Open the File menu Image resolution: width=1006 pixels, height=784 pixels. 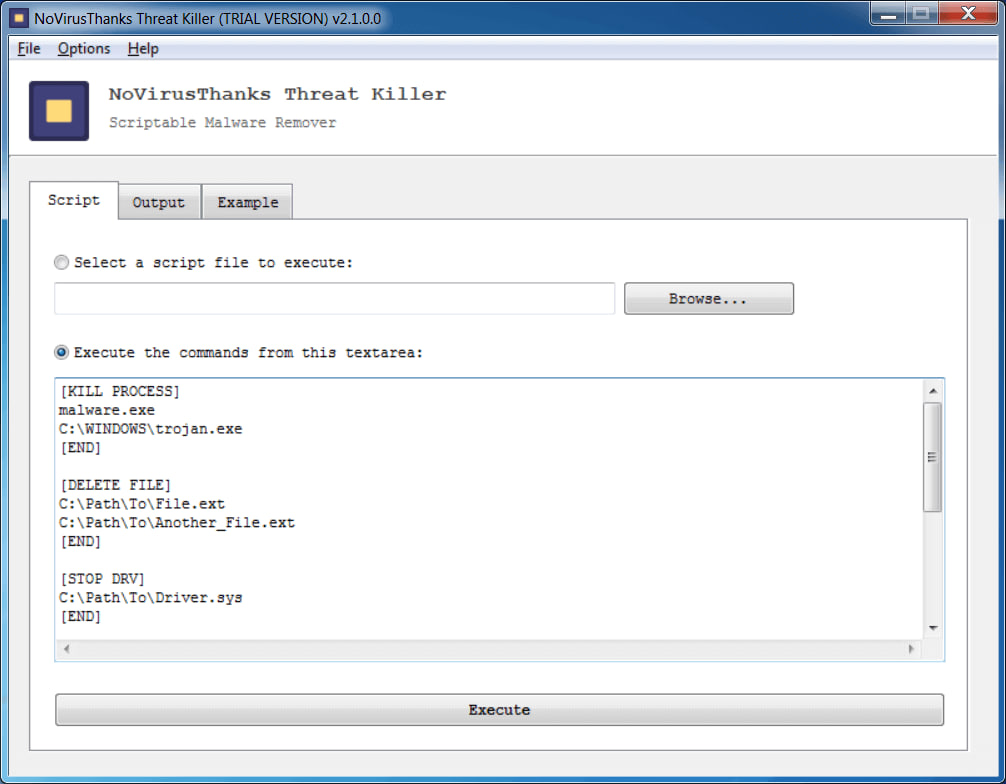pyautogui.click(x=29, y=49)
